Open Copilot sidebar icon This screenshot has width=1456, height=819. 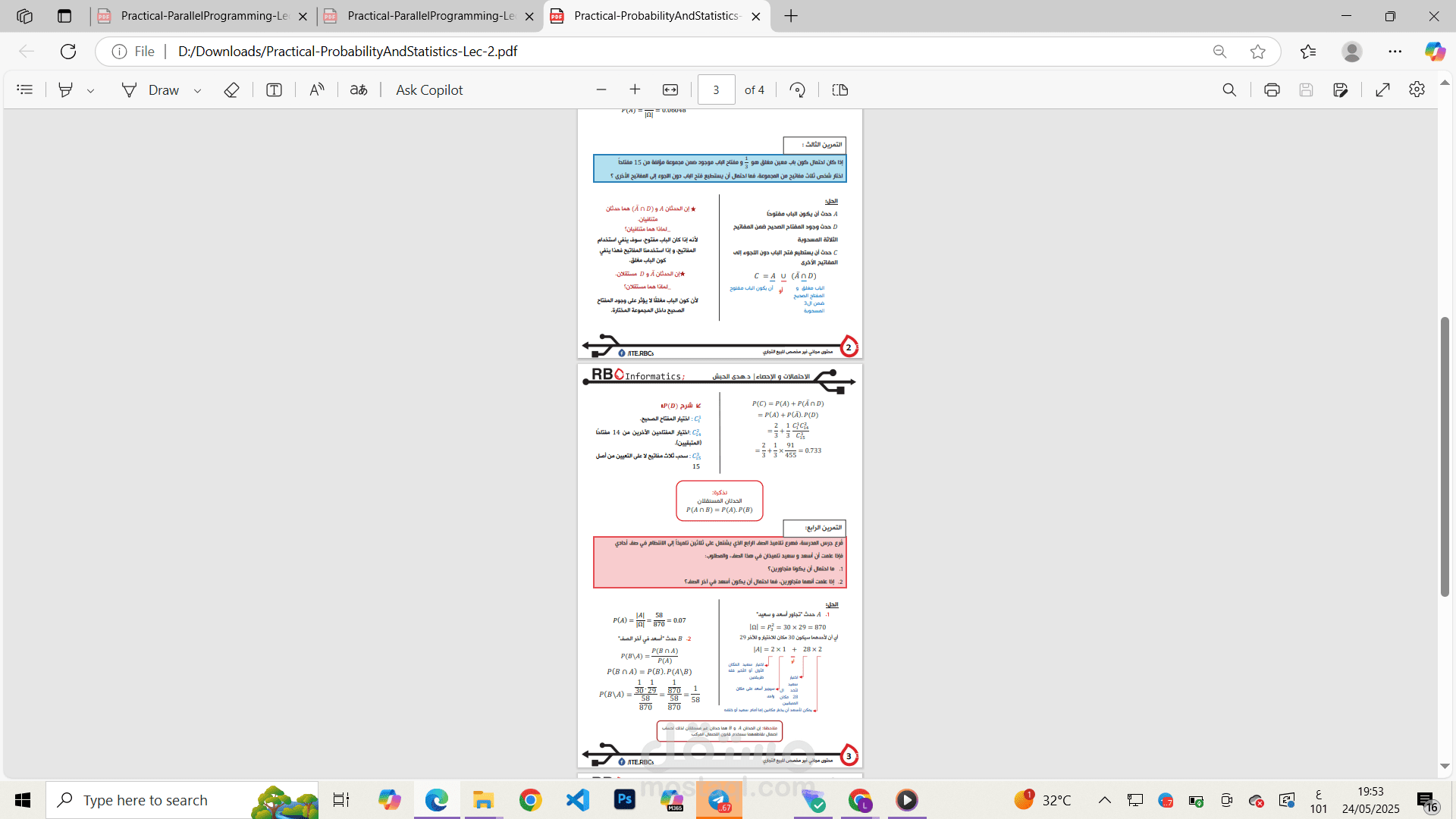tap(1435, 51)
